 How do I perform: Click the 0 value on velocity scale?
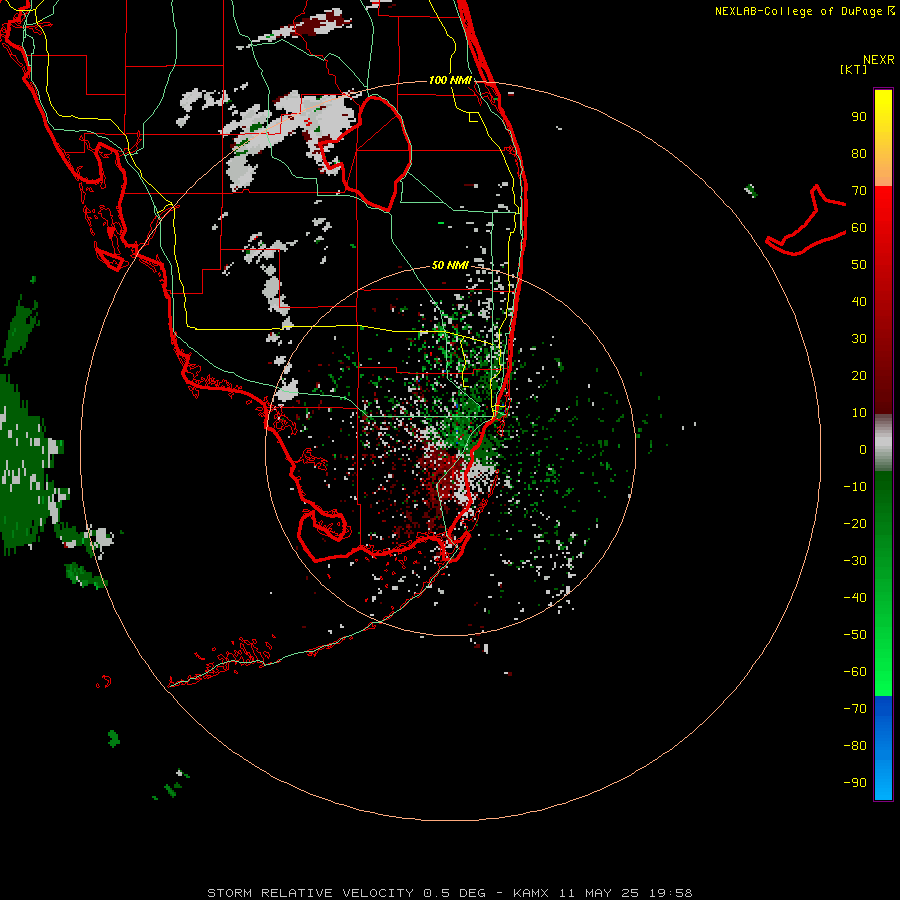click(863, 450)
